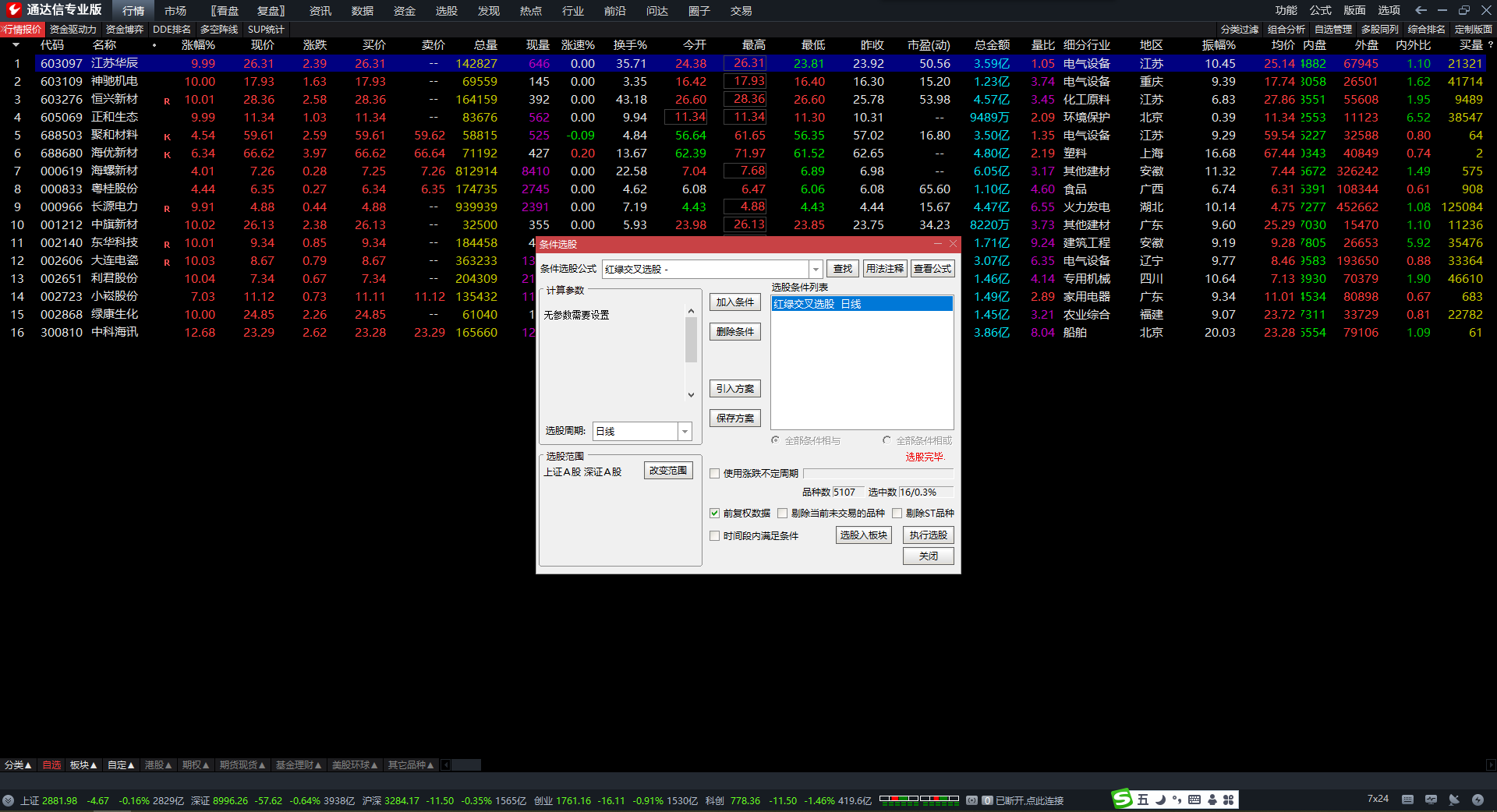The image size is (1497, 812).
Task: Open 资讯 menu in top bar
Action: point(320,11)
